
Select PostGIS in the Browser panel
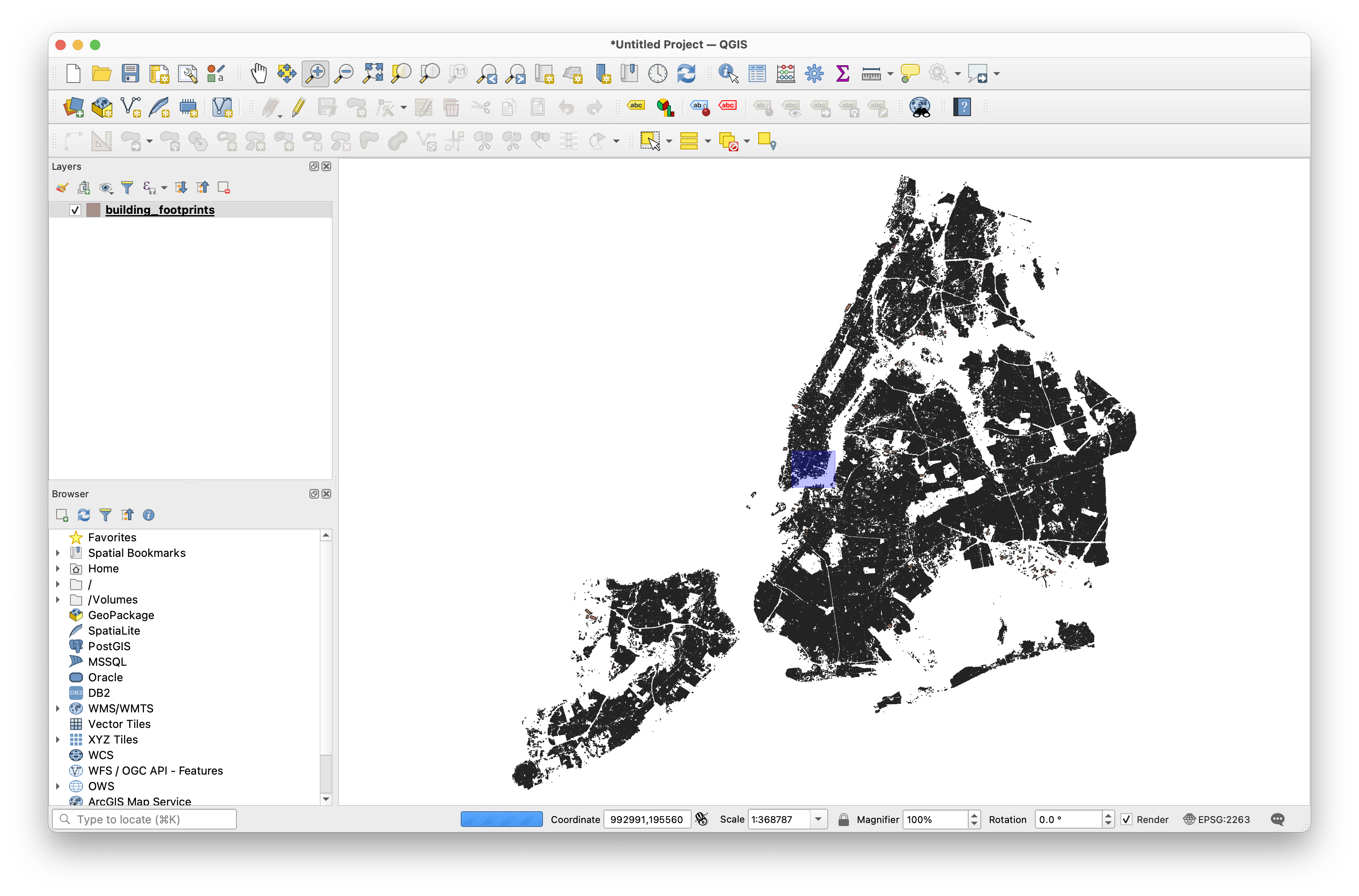click(x=108, y=646)
